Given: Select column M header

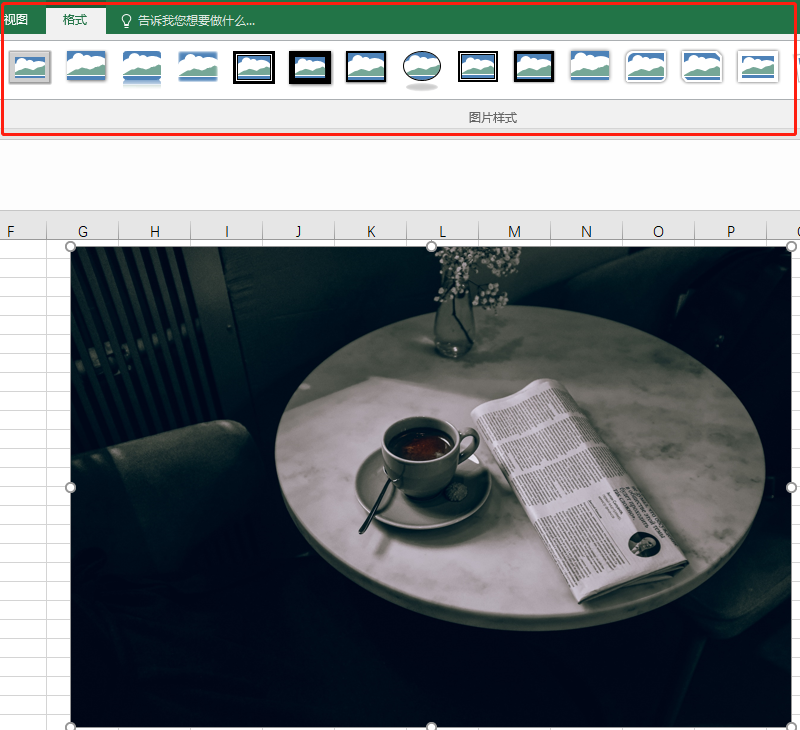Looking at the screenshot, I should click(515, 231).
